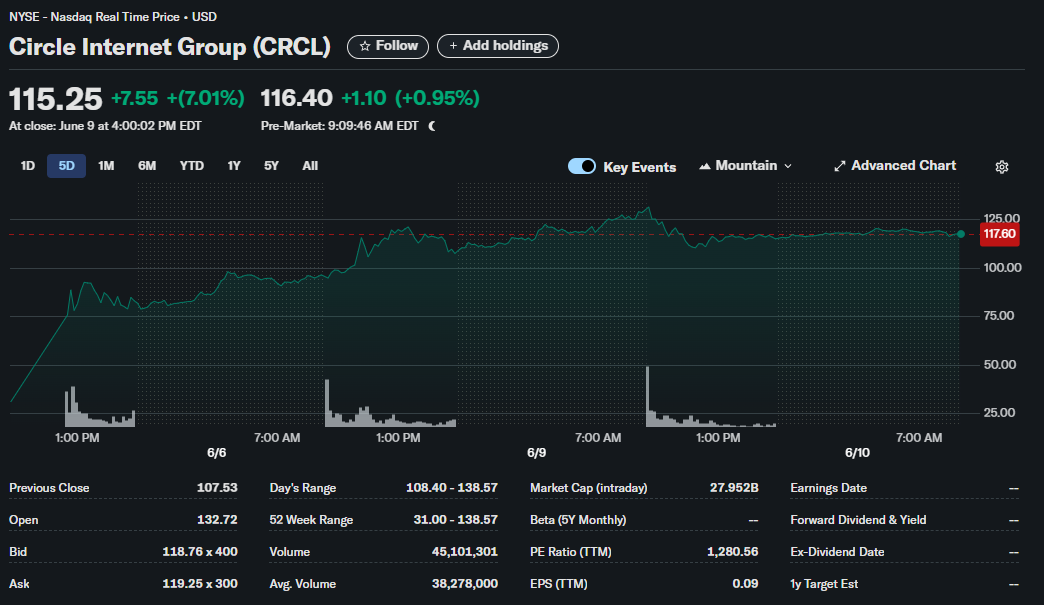
Task: Click the closing price 115.25
Action: tap(56, 99)
